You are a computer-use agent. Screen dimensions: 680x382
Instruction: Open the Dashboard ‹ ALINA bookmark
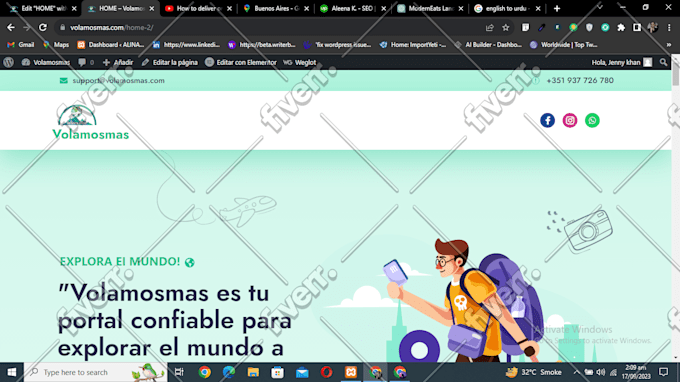point(111,45)
